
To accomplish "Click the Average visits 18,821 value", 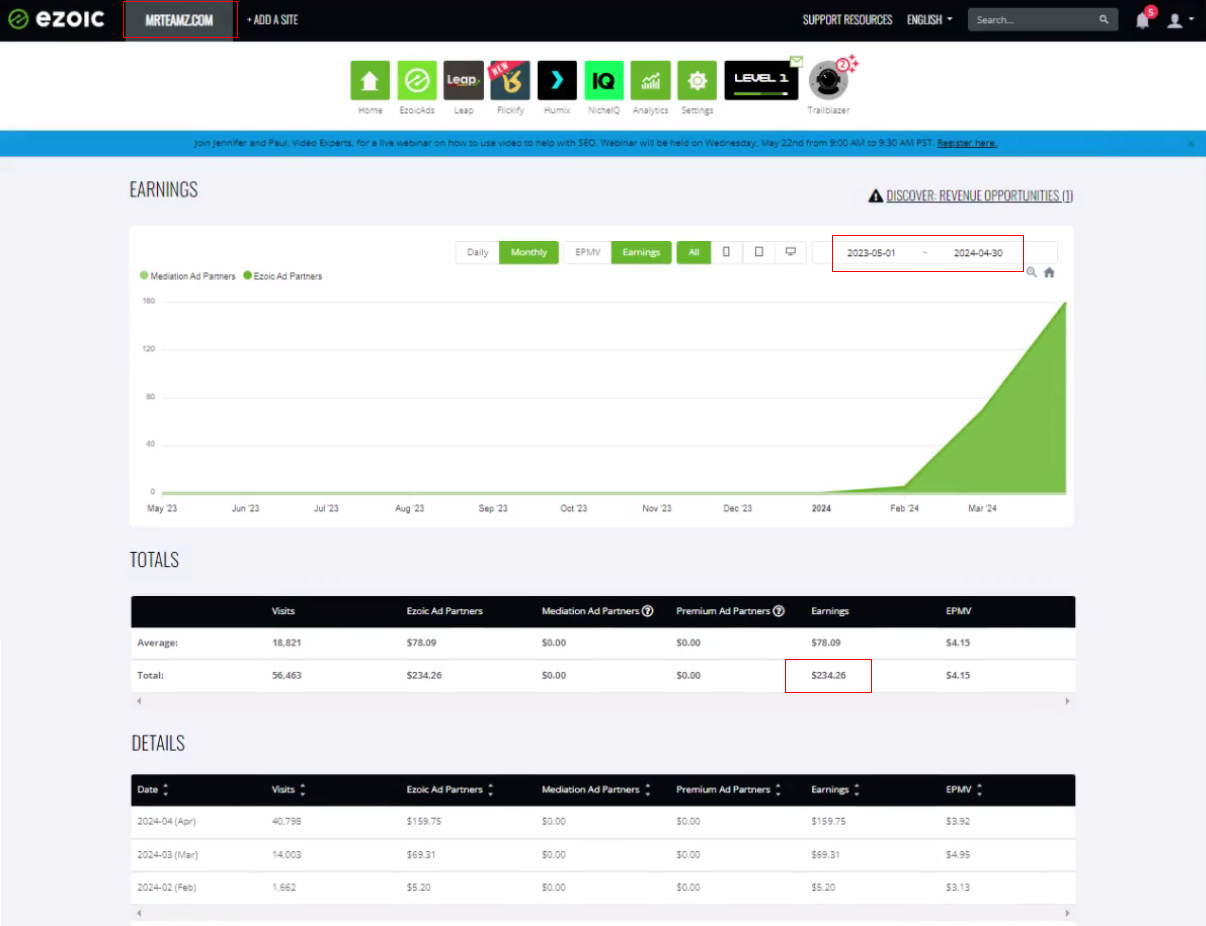I will point(286,643).
